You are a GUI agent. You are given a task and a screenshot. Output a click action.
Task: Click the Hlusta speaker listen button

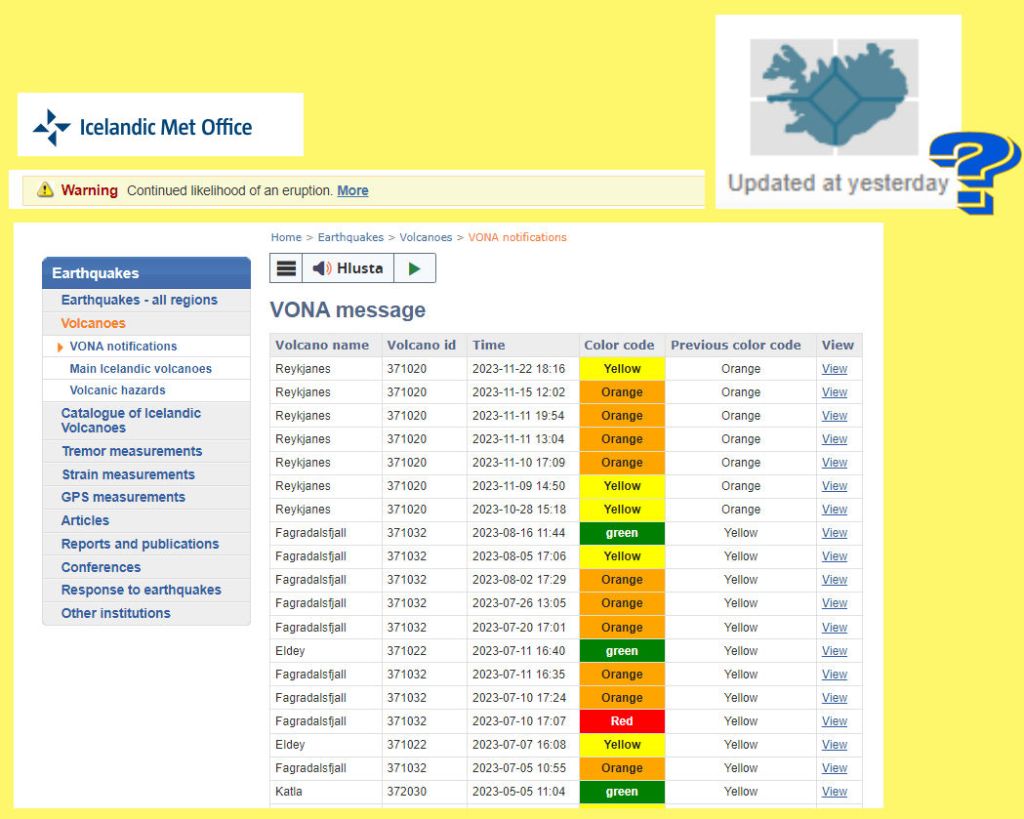348,268
